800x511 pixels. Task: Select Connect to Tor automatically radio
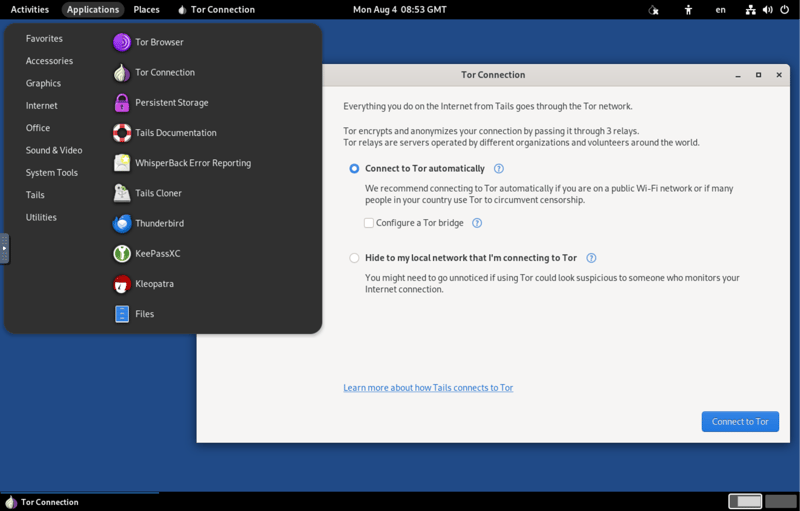(x=354, y=169)
